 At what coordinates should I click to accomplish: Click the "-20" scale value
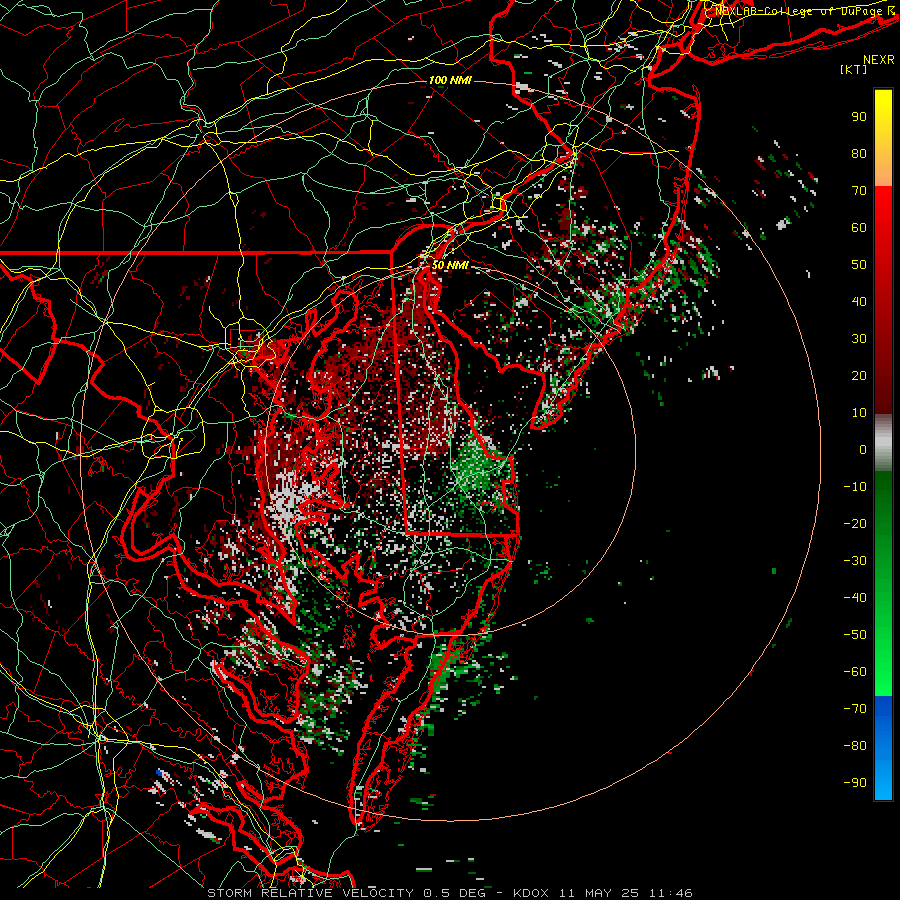click(x=855, y=524)
